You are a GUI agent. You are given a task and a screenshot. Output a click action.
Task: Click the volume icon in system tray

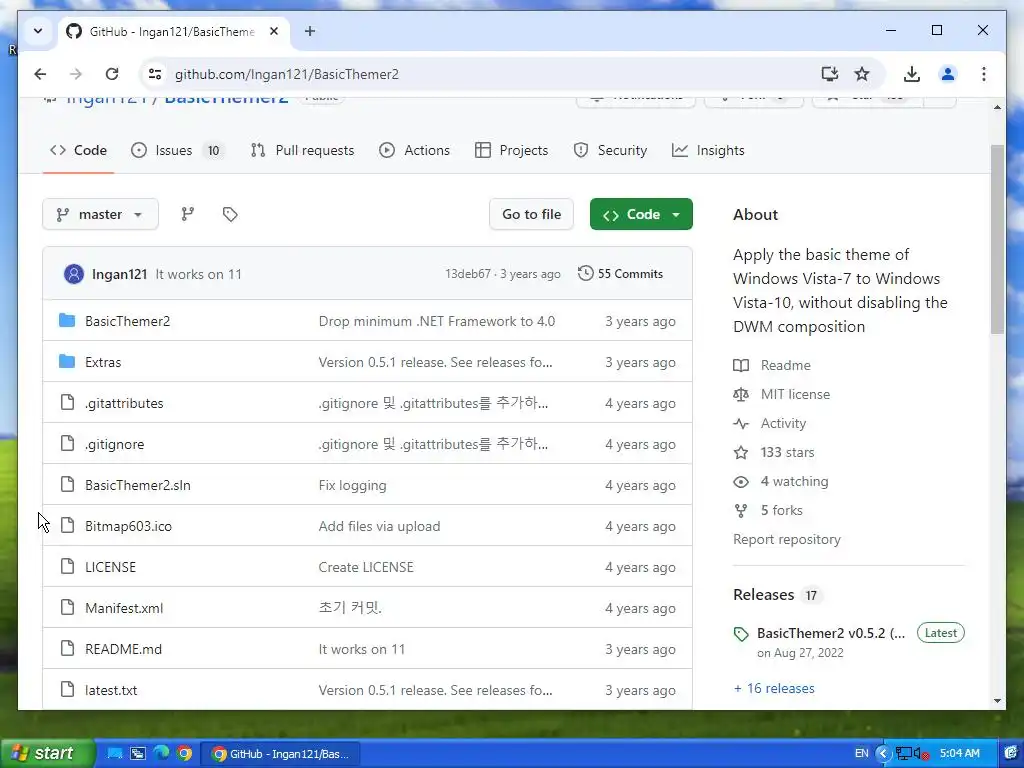coord(919,754)
